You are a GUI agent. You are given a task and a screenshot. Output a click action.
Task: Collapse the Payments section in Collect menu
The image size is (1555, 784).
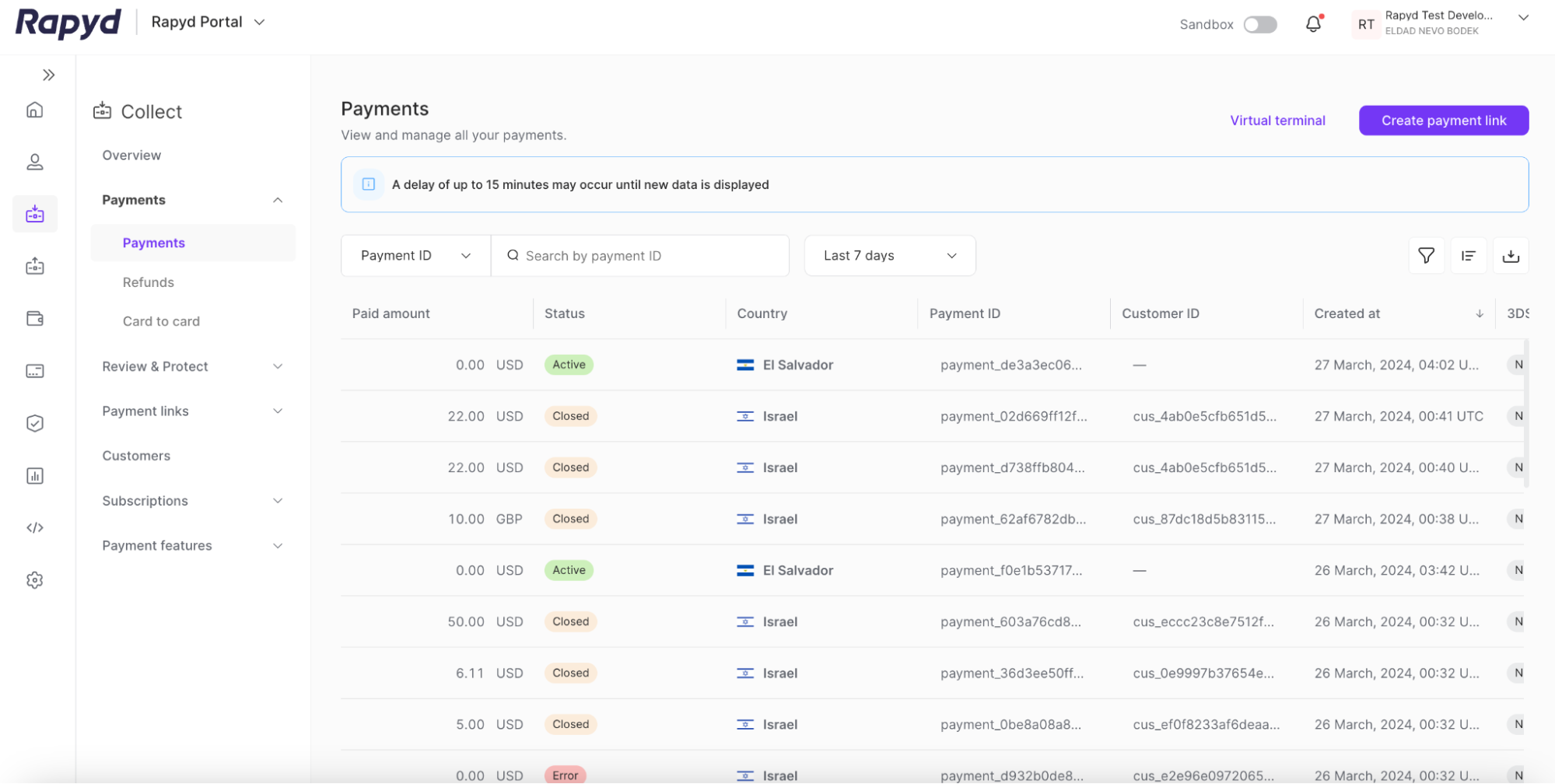click(278, 200)
